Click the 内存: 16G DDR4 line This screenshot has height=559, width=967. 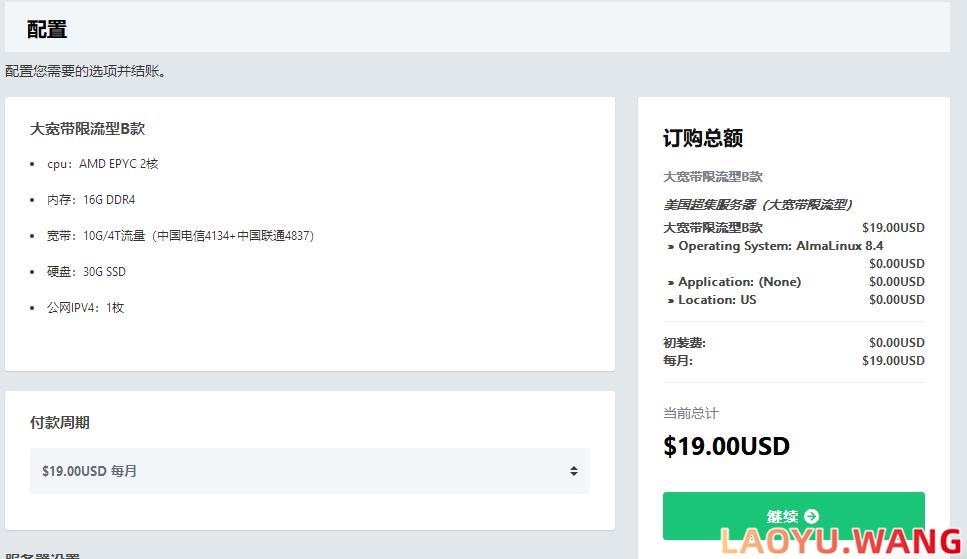[x=91, y=200]
